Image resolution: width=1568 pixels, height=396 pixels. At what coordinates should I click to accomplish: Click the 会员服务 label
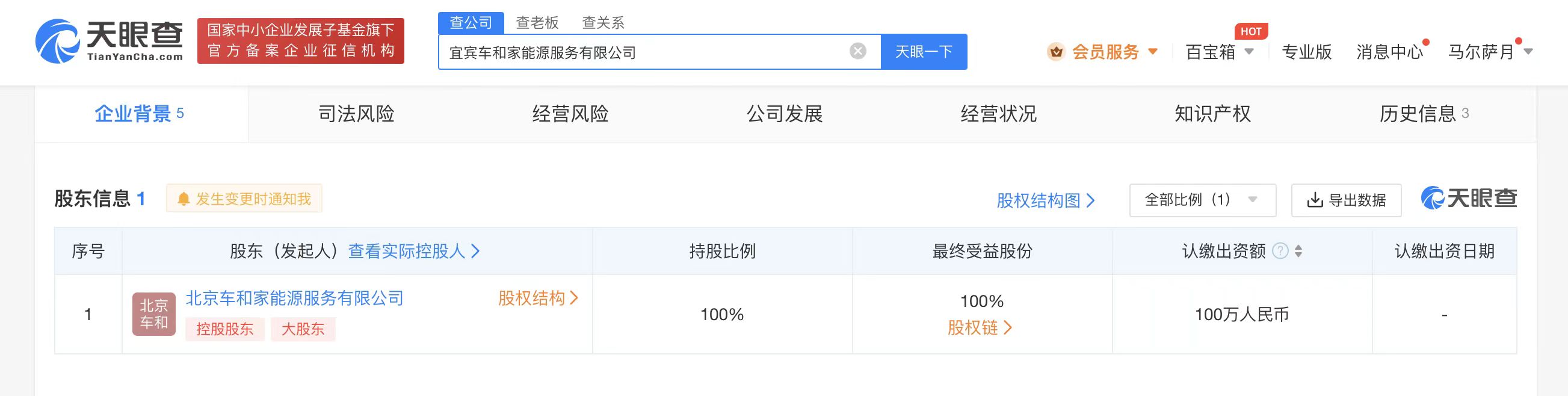[x=1105, y=52]
